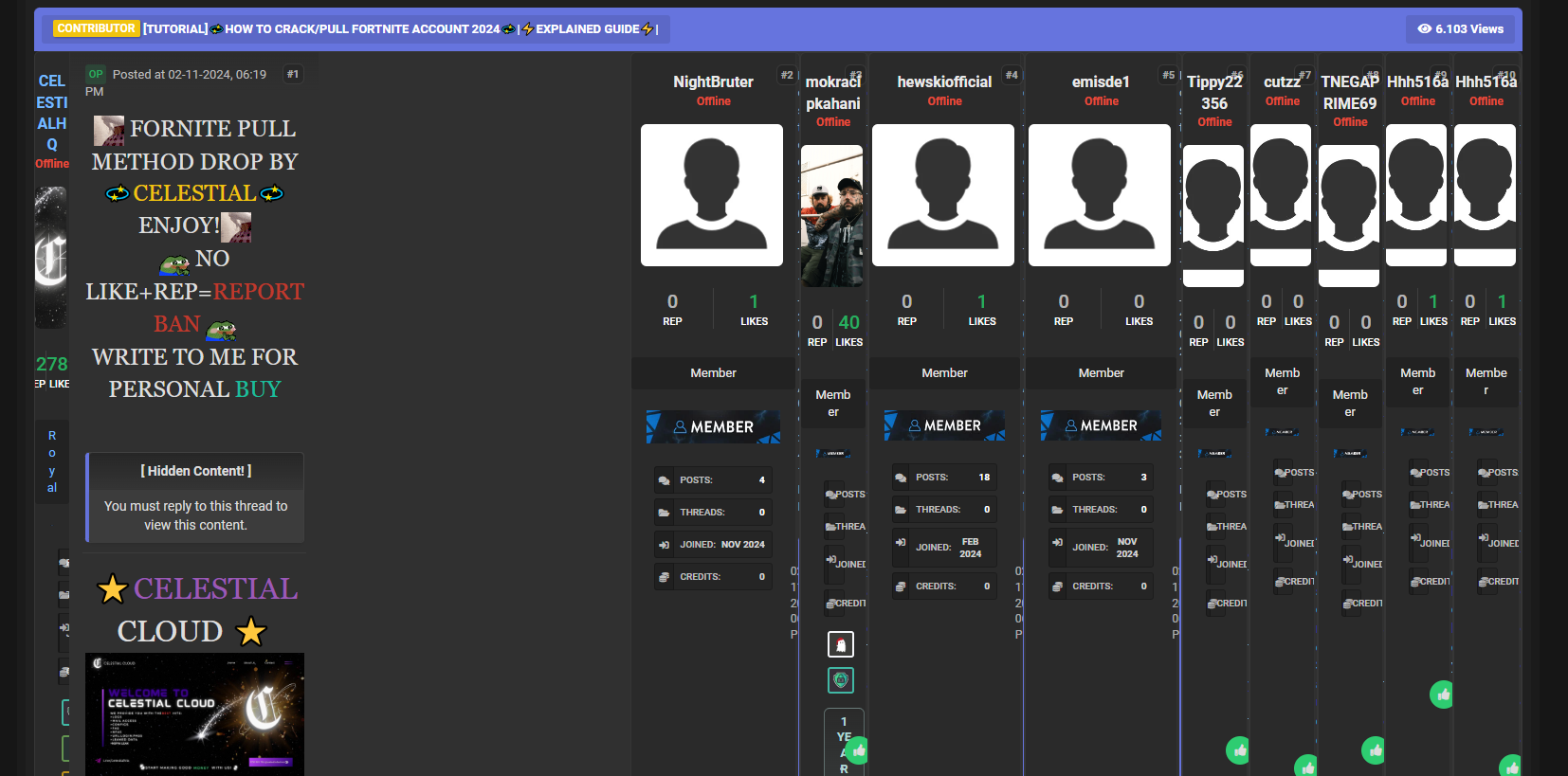The image size is (1568, 776).
Task: Click NightBruter's default avatar
Action: point(712,195)
